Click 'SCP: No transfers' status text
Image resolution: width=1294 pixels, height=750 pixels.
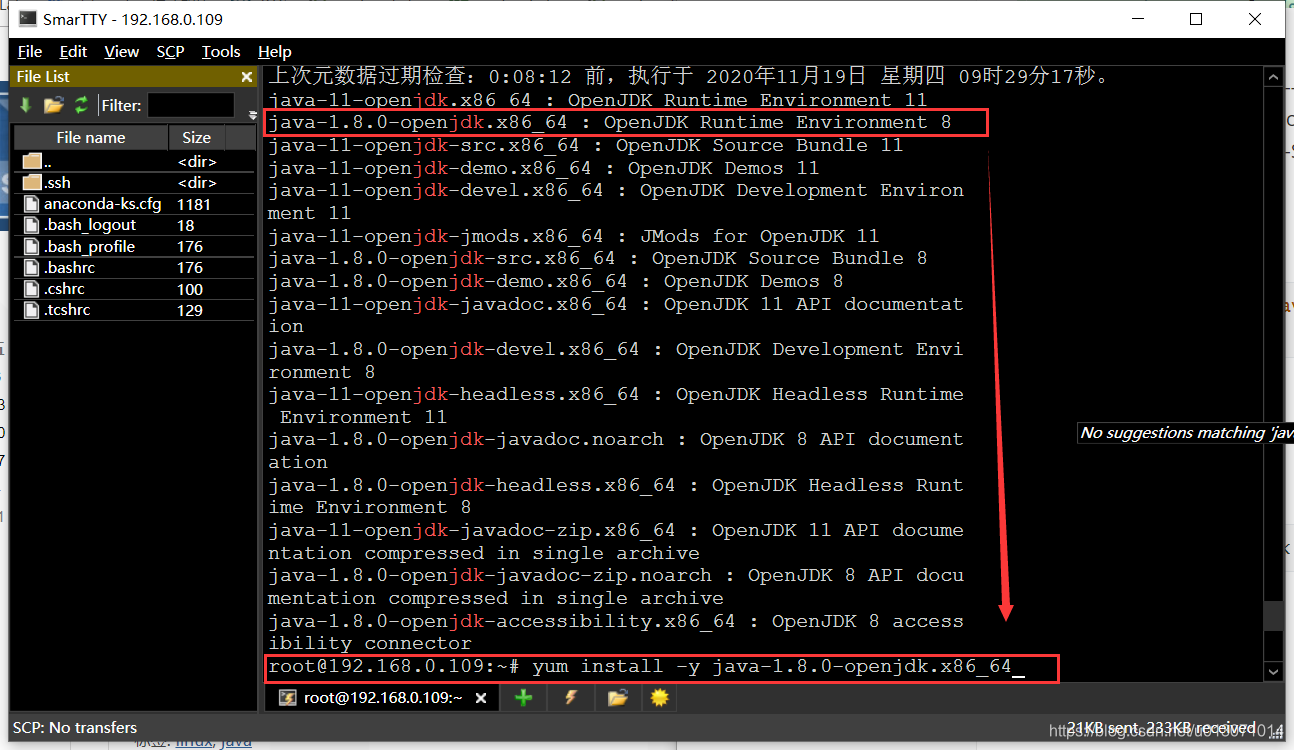pyautogui.click(x=75, y=728)
